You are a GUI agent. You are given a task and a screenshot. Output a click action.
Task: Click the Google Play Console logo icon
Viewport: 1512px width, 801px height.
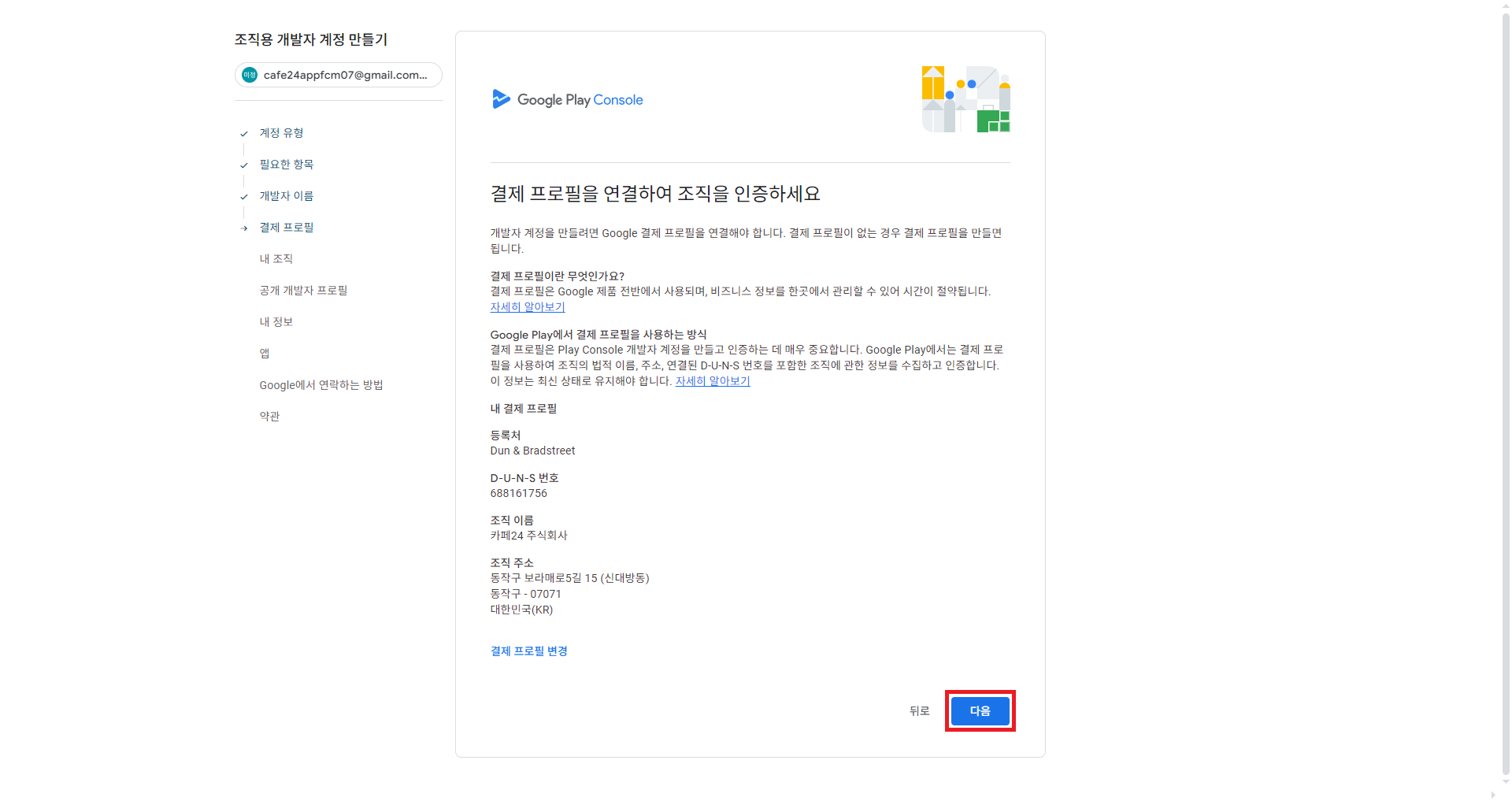501,99
